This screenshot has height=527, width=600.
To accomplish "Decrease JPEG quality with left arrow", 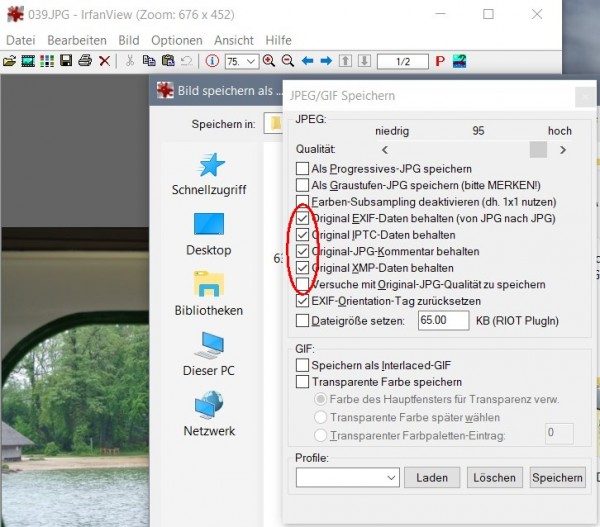I will (x=385, y=150).
